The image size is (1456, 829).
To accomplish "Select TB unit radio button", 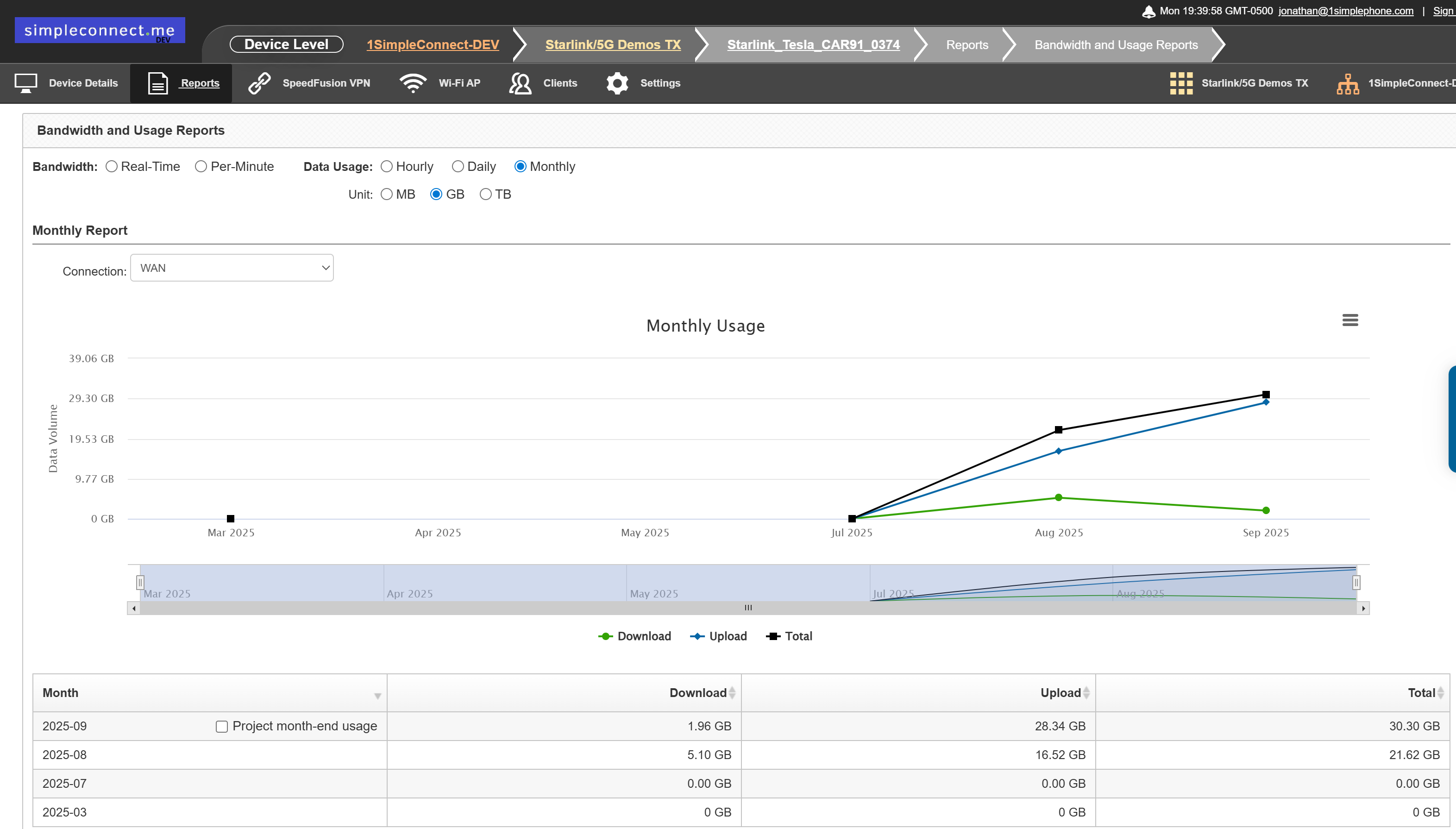I will [x=485, y=194].
